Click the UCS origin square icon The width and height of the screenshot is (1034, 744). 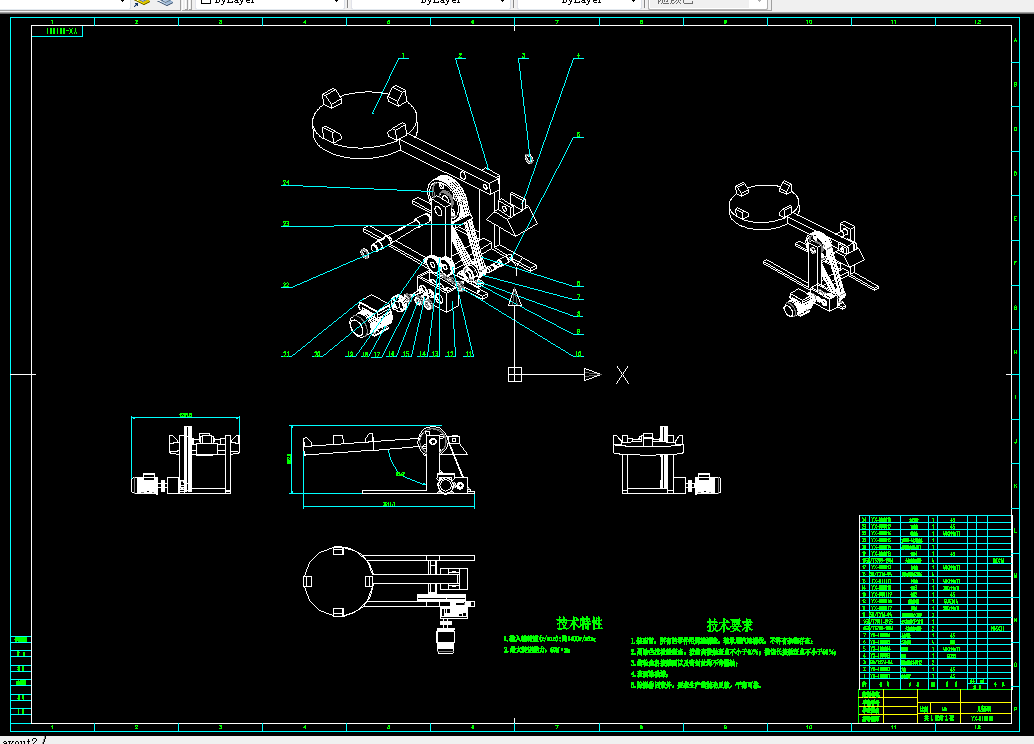(515, 375)
